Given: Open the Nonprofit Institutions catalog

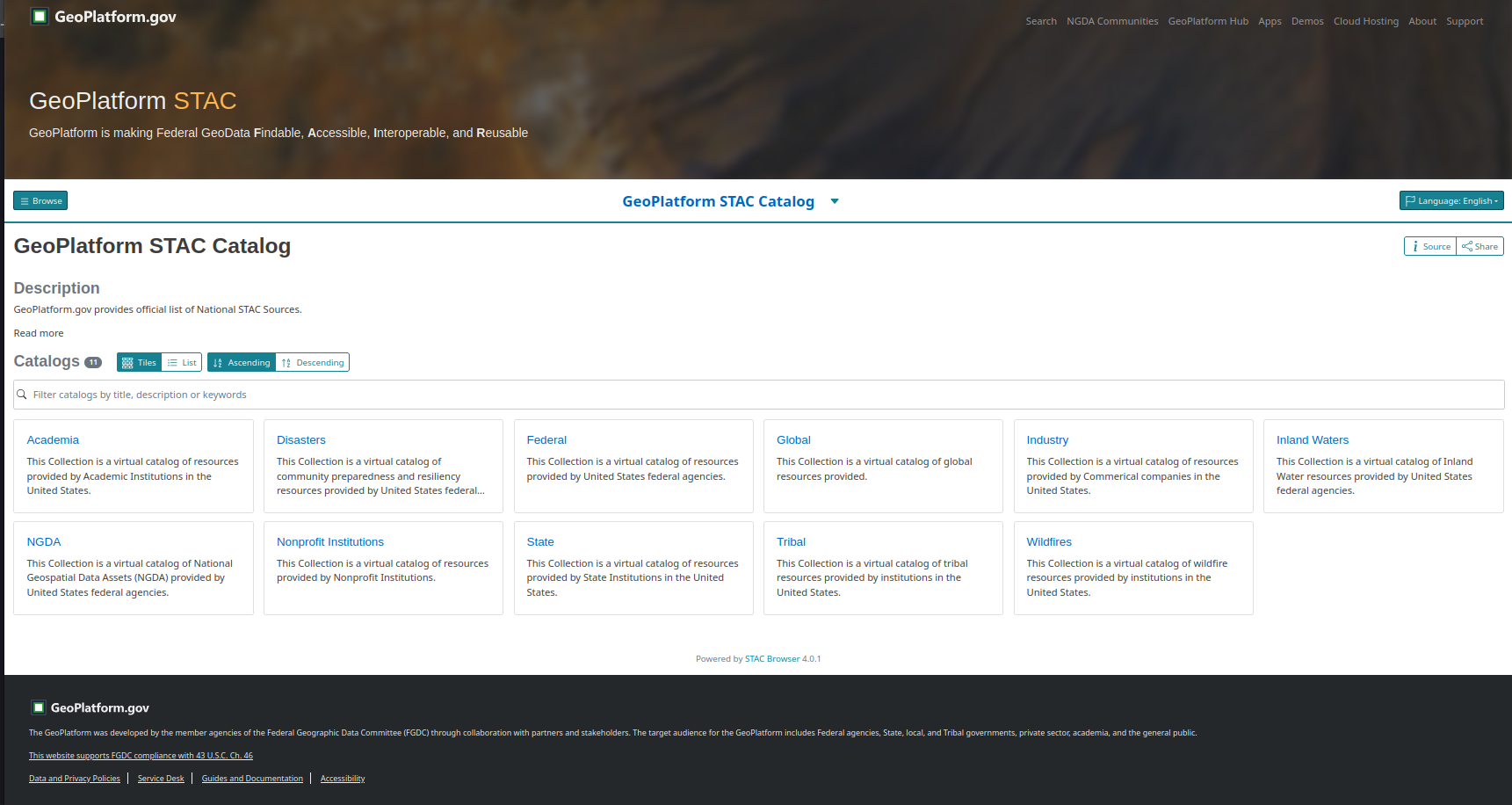Looking at the screenshot, I should [330, 542].
